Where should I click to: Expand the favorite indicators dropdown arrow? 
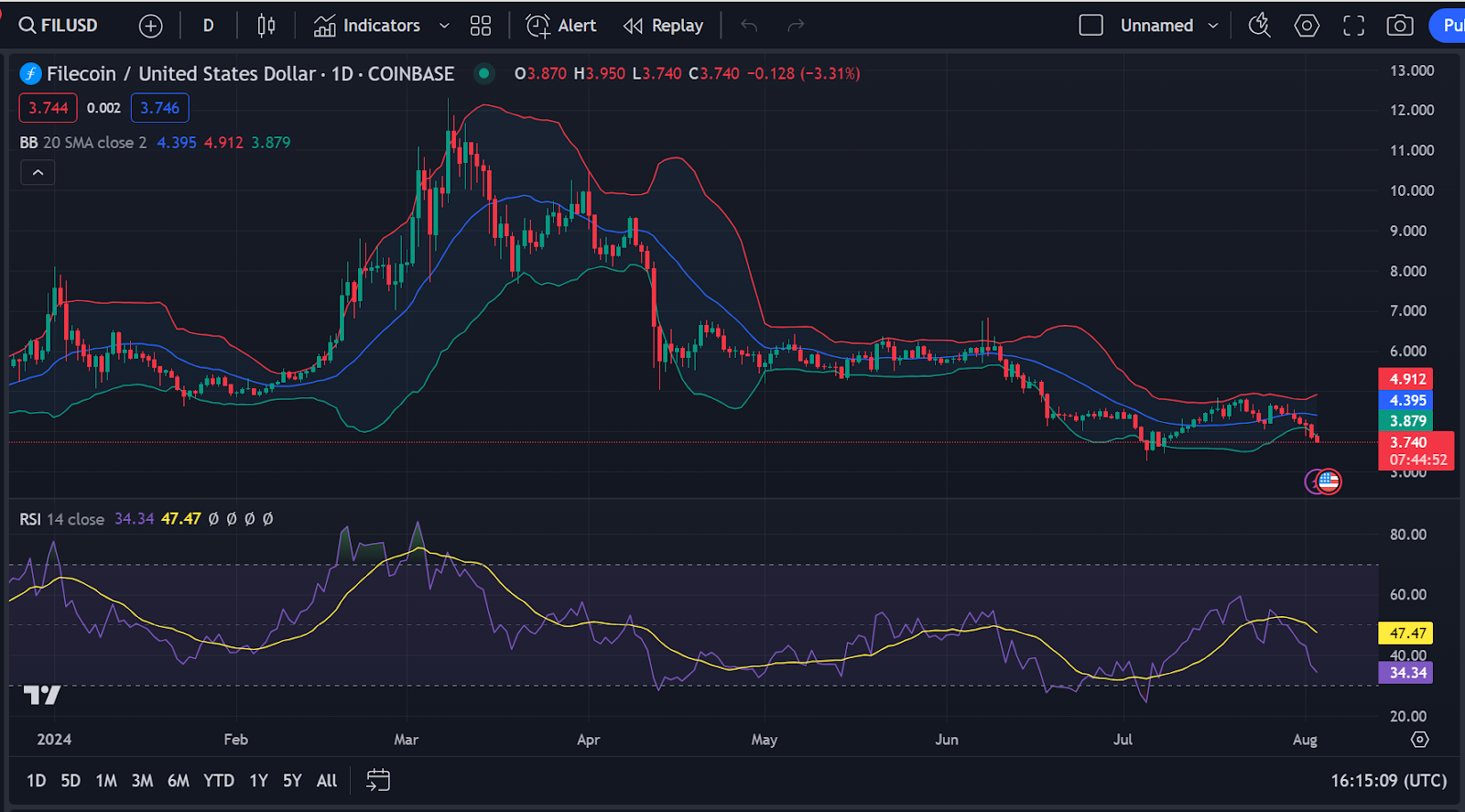pyautogui.click(x=444, y=26)
